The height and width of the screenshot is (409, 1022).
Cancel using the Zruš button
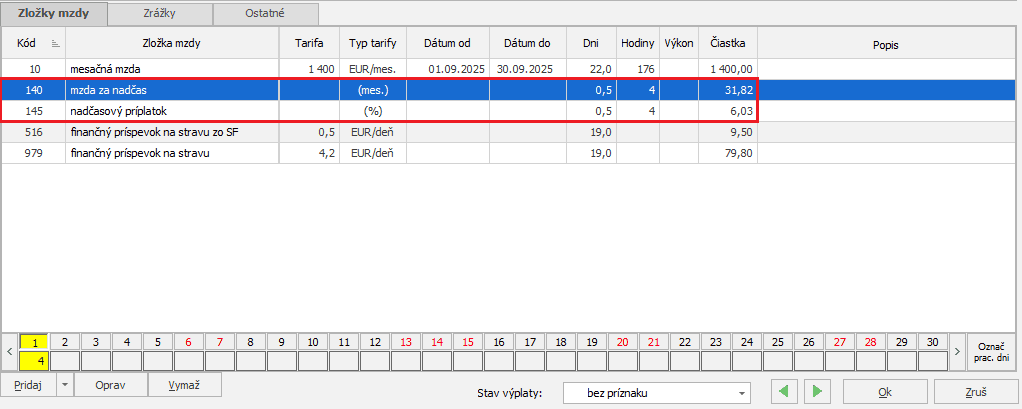(x=975, y=392)
